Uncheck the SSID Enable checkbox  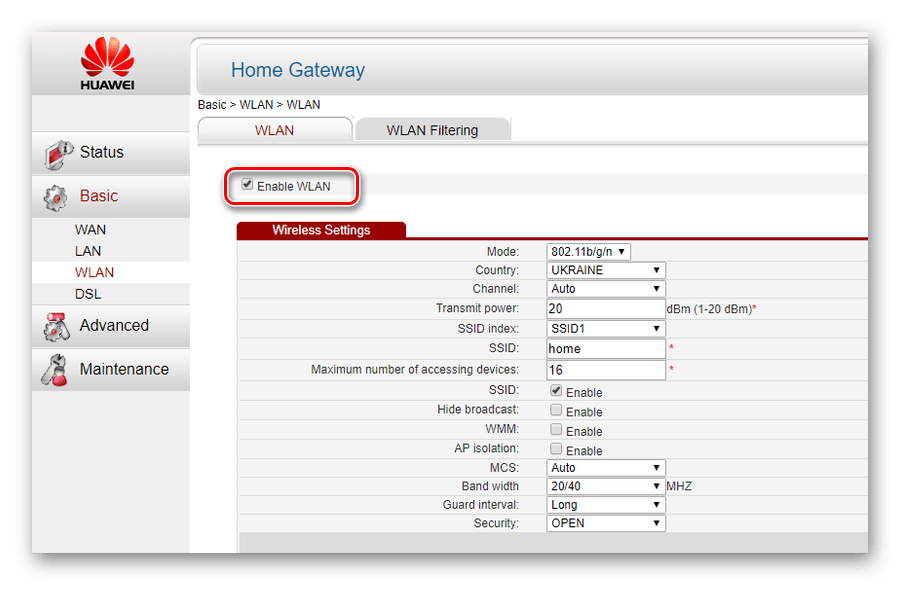tap(556, 391)
